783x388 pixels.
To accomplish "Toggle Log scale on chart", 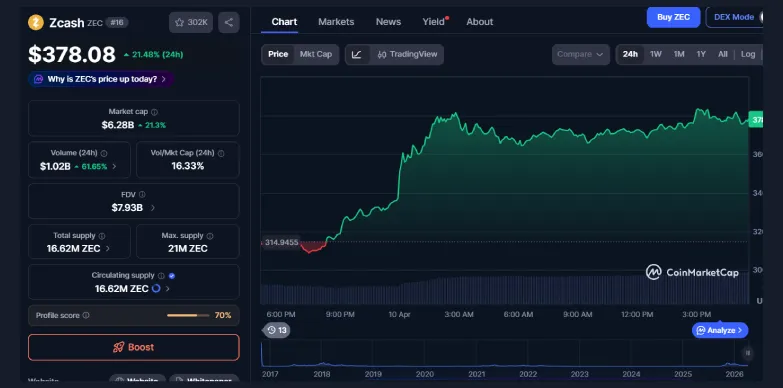I will point(748,54).
